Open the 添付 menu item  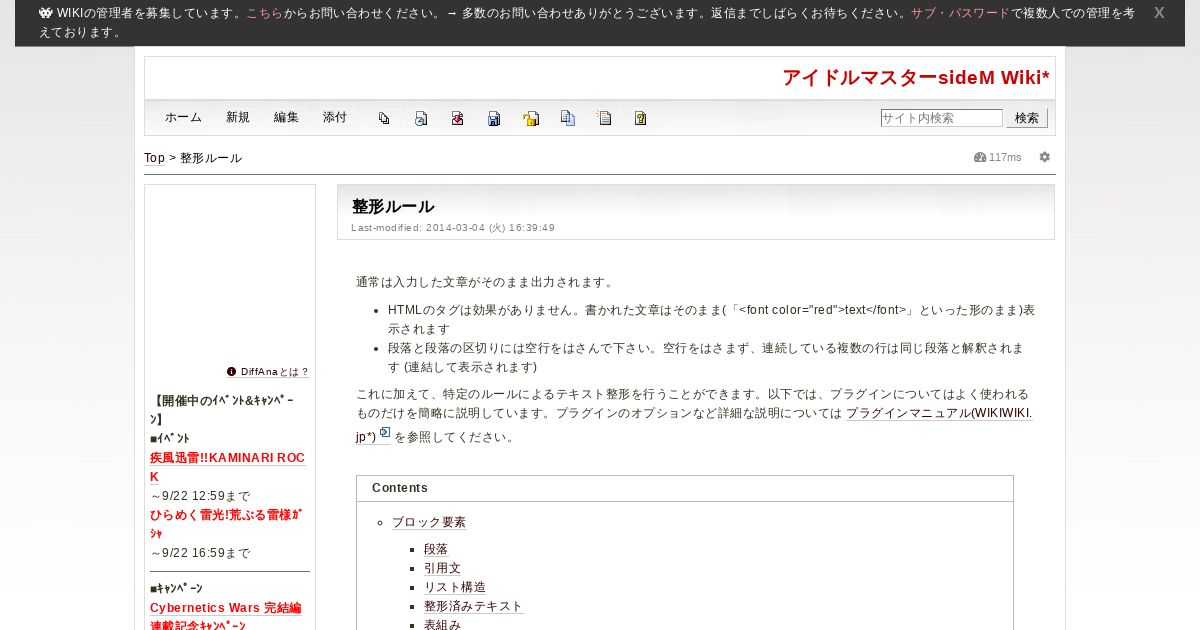[335, 117]
